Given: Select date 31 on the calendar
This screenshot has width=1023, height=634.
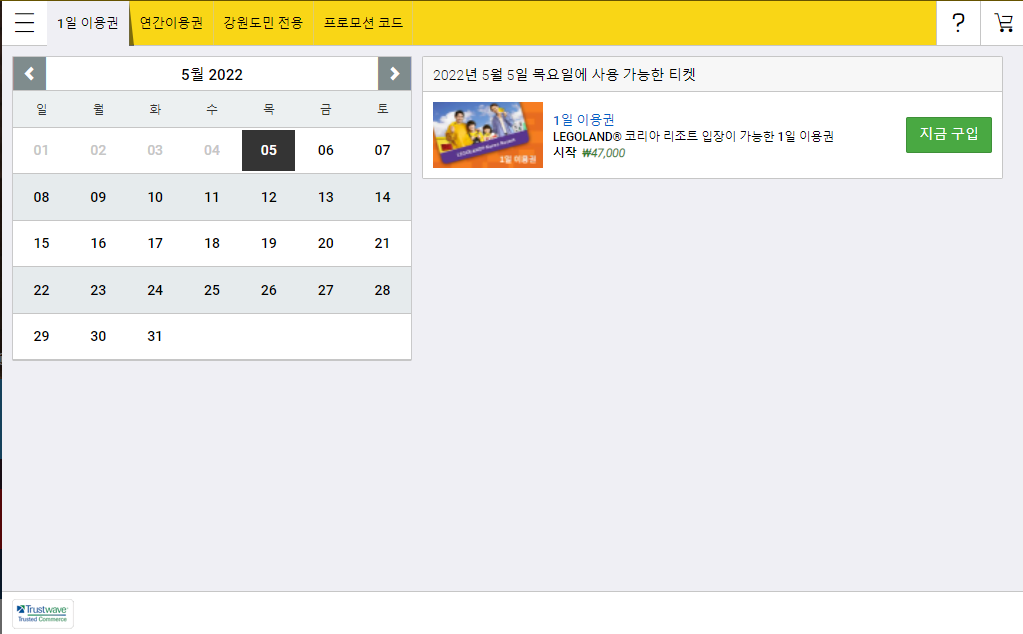Looking at the screenshot, I should click(155, 337).
